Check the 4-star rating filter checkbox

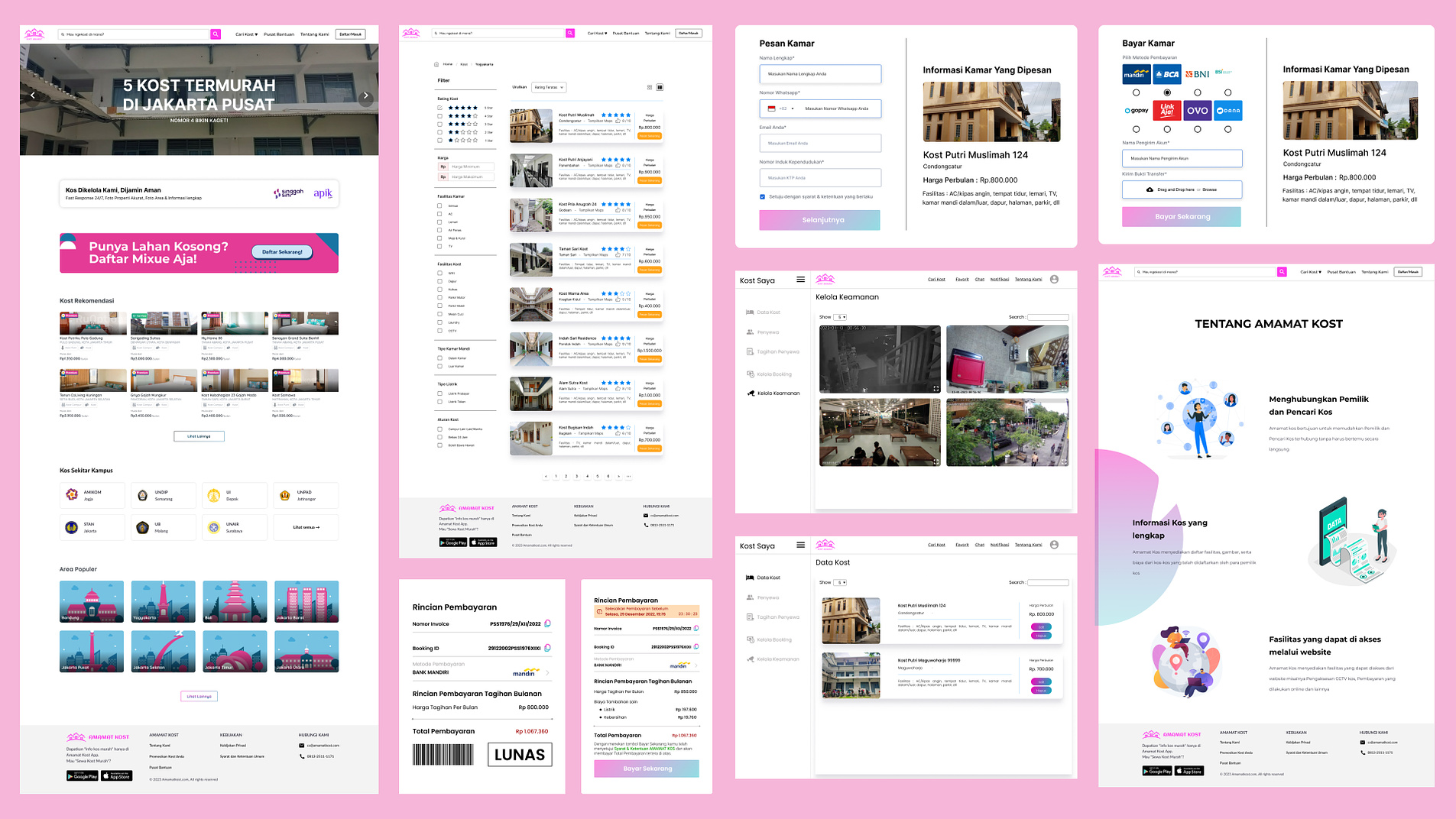(439, 116)
